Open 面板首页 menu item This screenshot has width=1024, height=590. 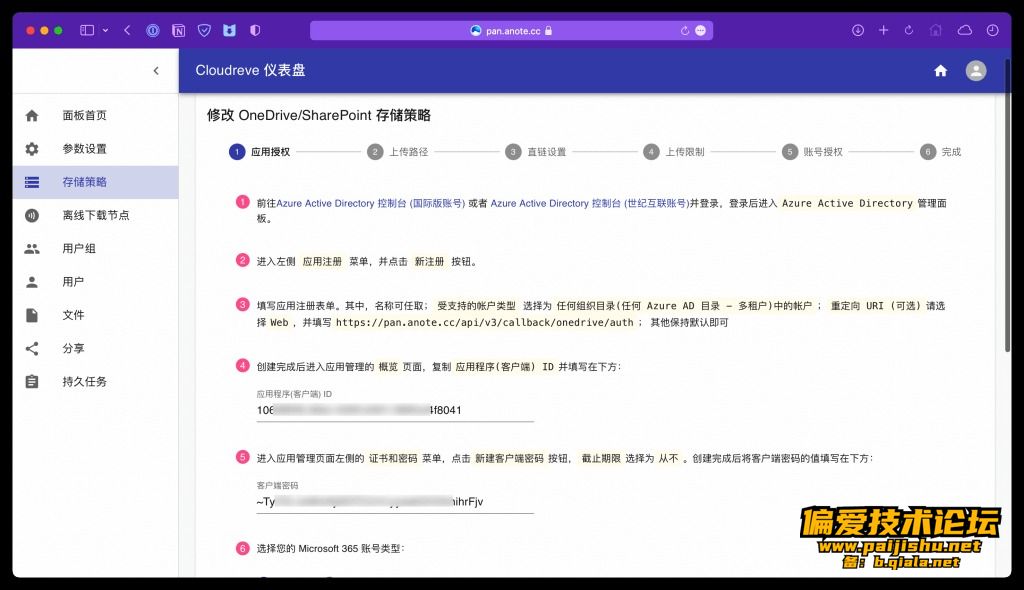point(95,116)
